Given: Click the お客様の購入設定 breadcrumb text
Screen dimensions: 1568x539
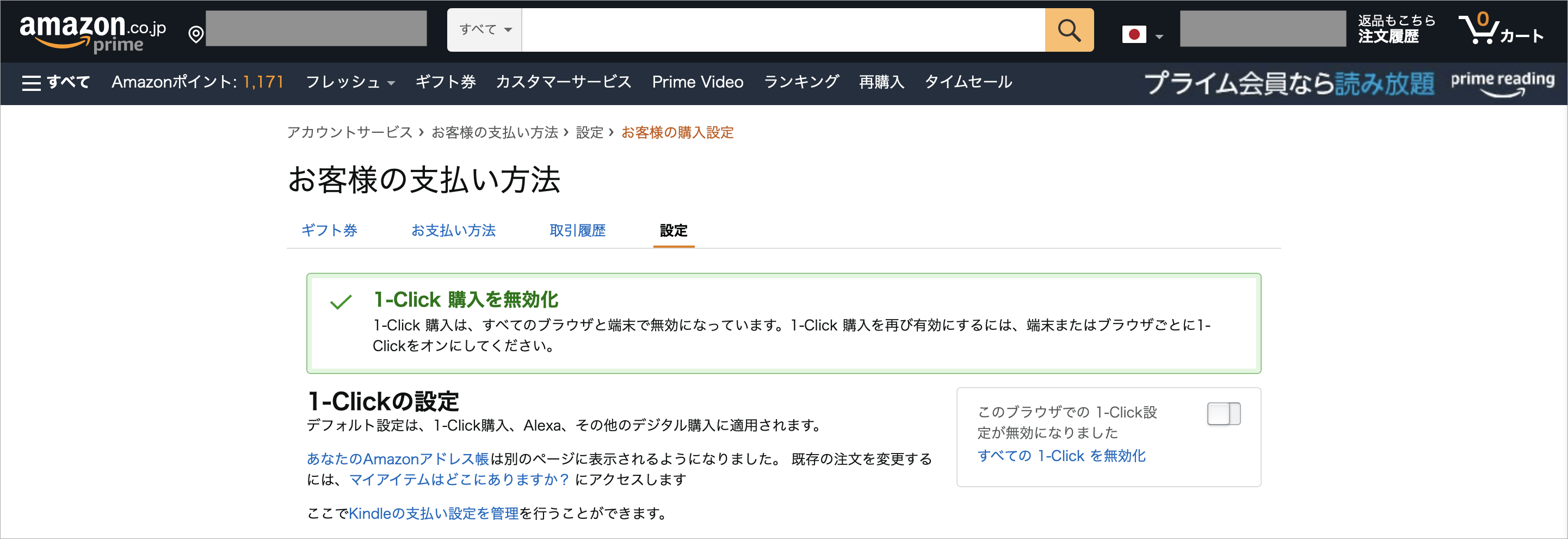Looking at the screenshot, I should pos(677,132).
